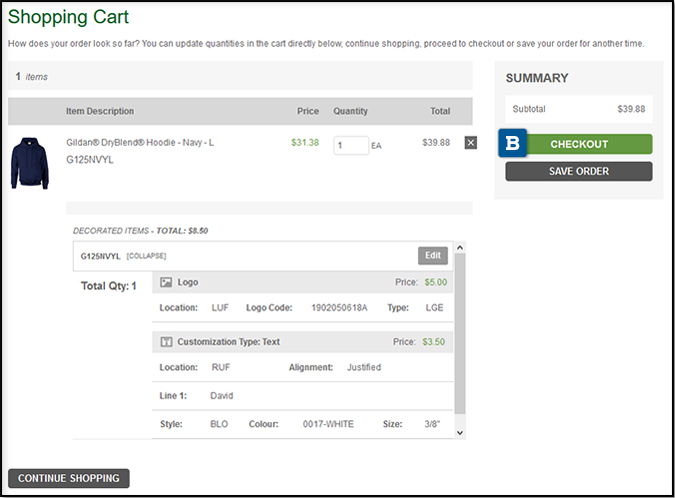Click the blue B marker badge
The width and height of the screenshot is (675, 498).
coord(513,143)
